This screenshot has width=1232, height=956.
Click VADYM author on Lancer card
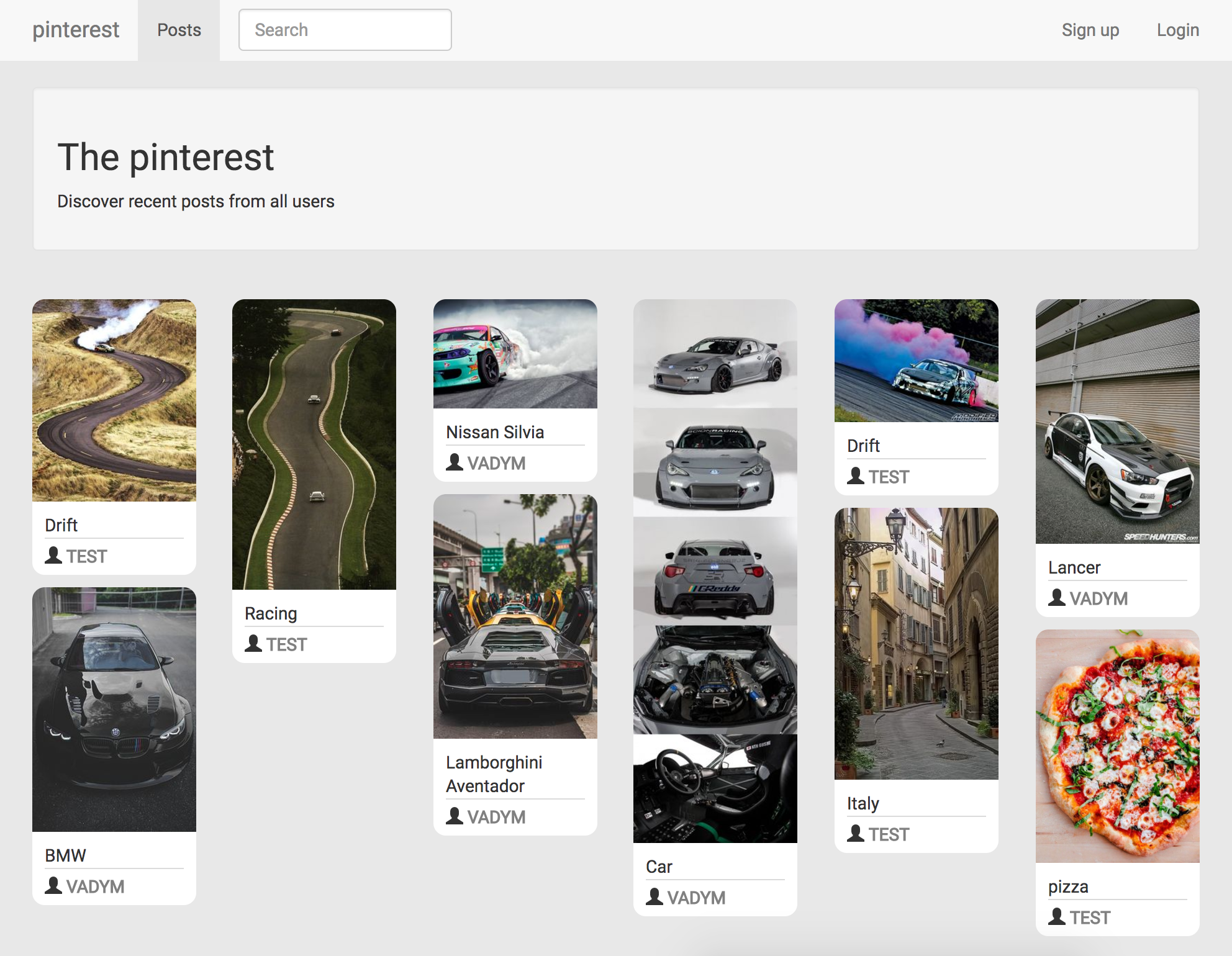pos(1099,598)
